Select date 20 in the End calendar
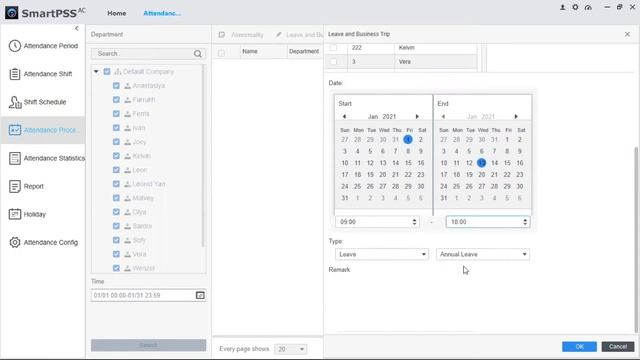The width and height of the screenshot is (640, 360). [x=482, y=175]
